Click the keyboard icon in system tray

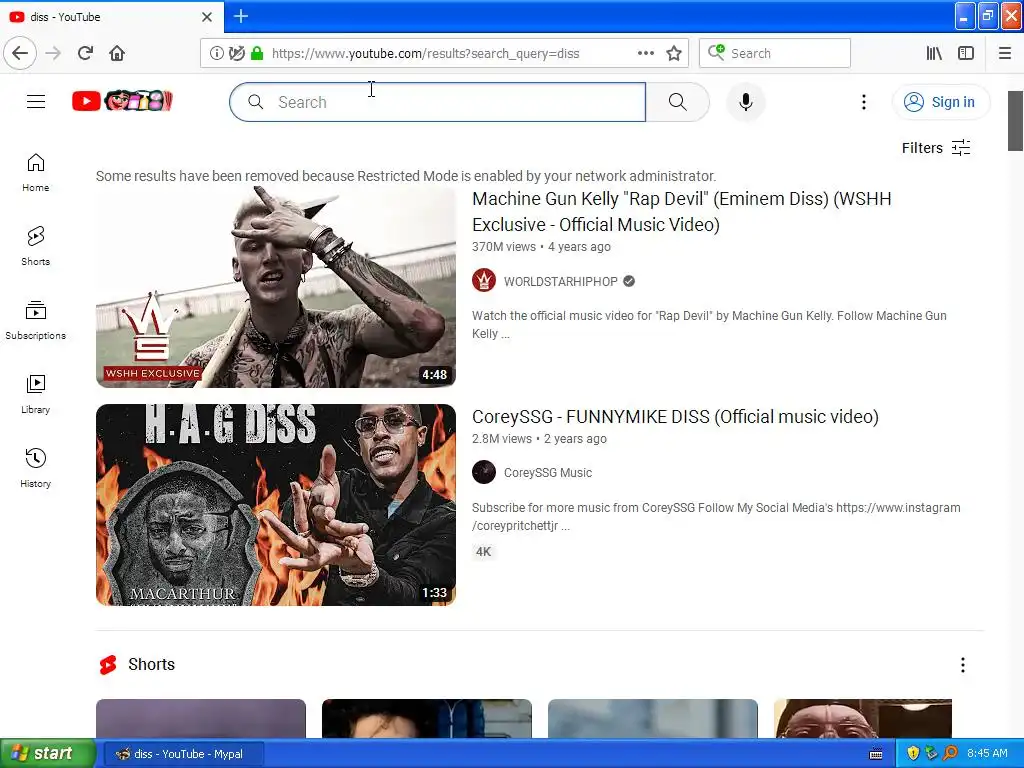[x=876, y=754]
